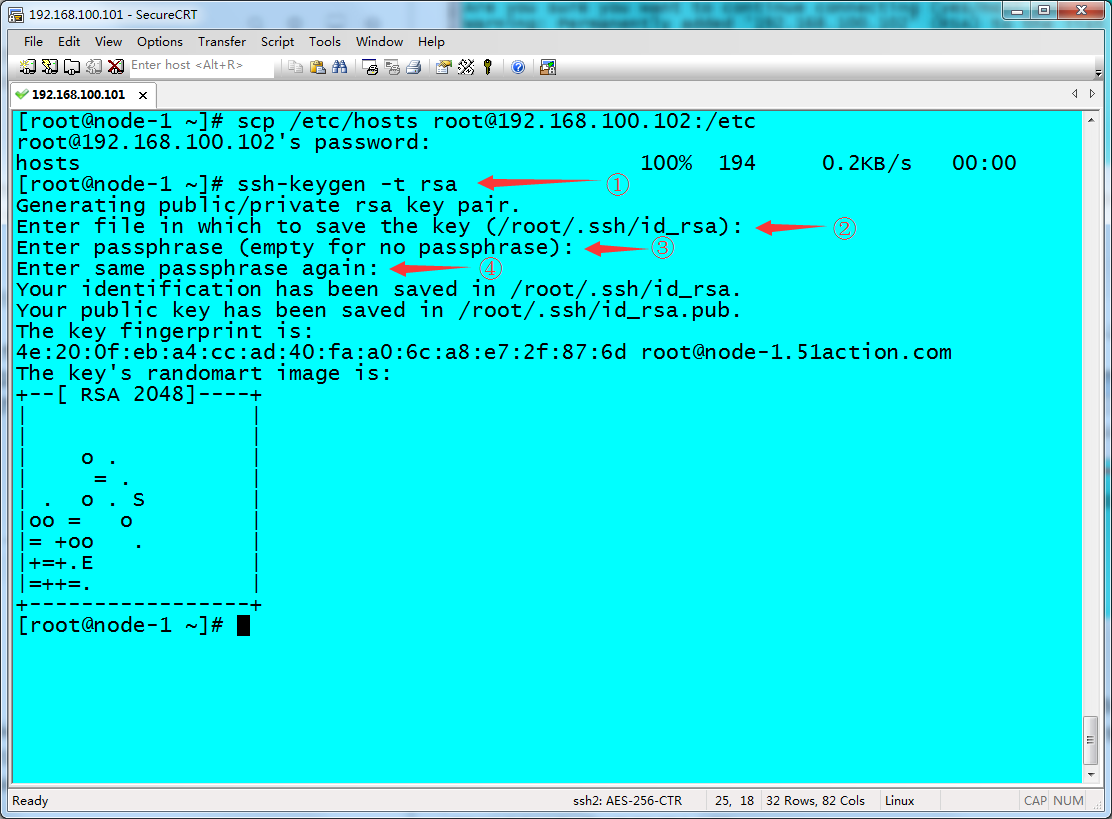Image resolution: width=1112 pixels, height=819 pixels.
Task: Click the green check on session tab
Action: click(x=22, y=94)
